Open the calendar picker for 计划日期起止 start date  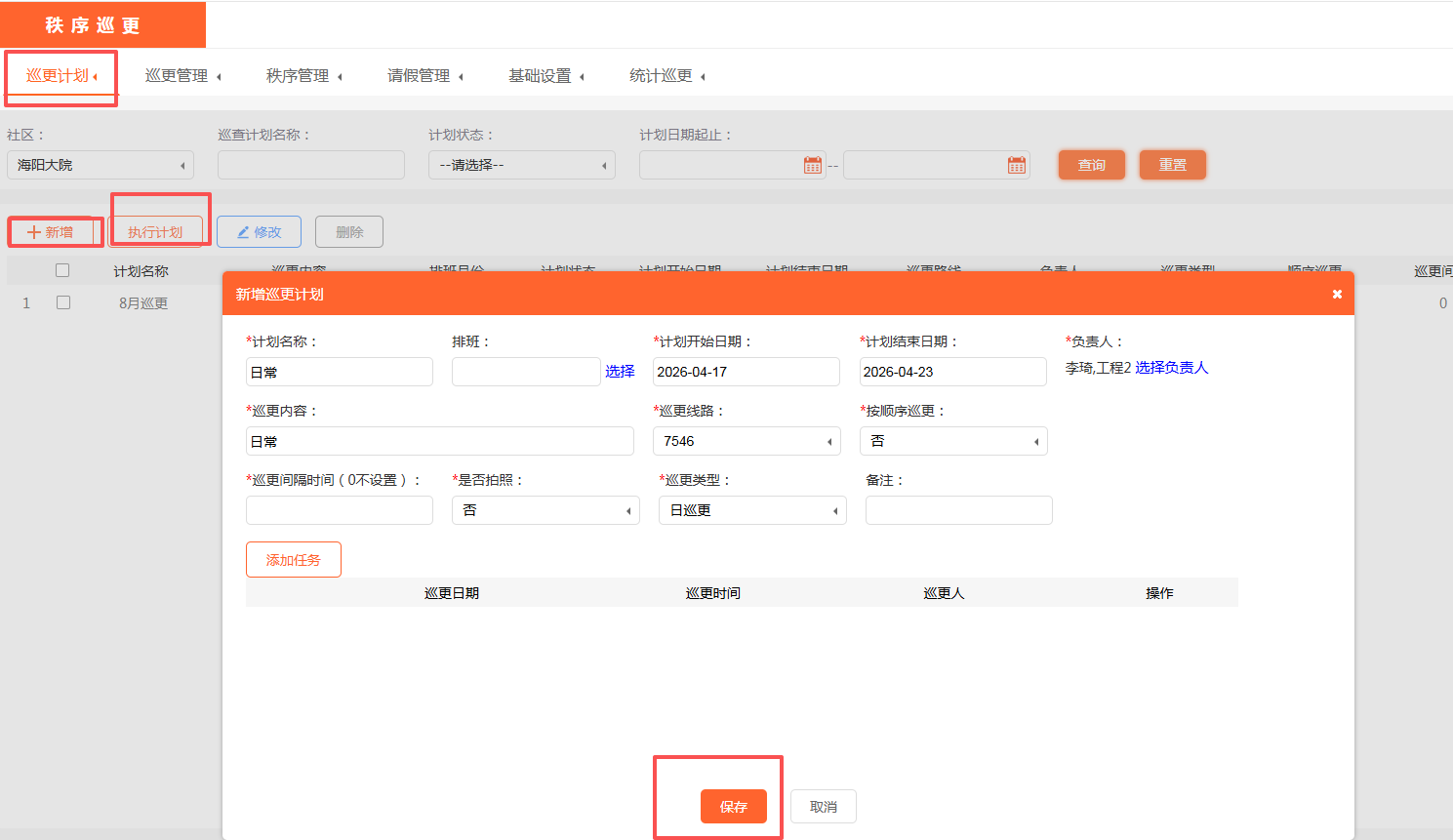(x=813, y=164)
